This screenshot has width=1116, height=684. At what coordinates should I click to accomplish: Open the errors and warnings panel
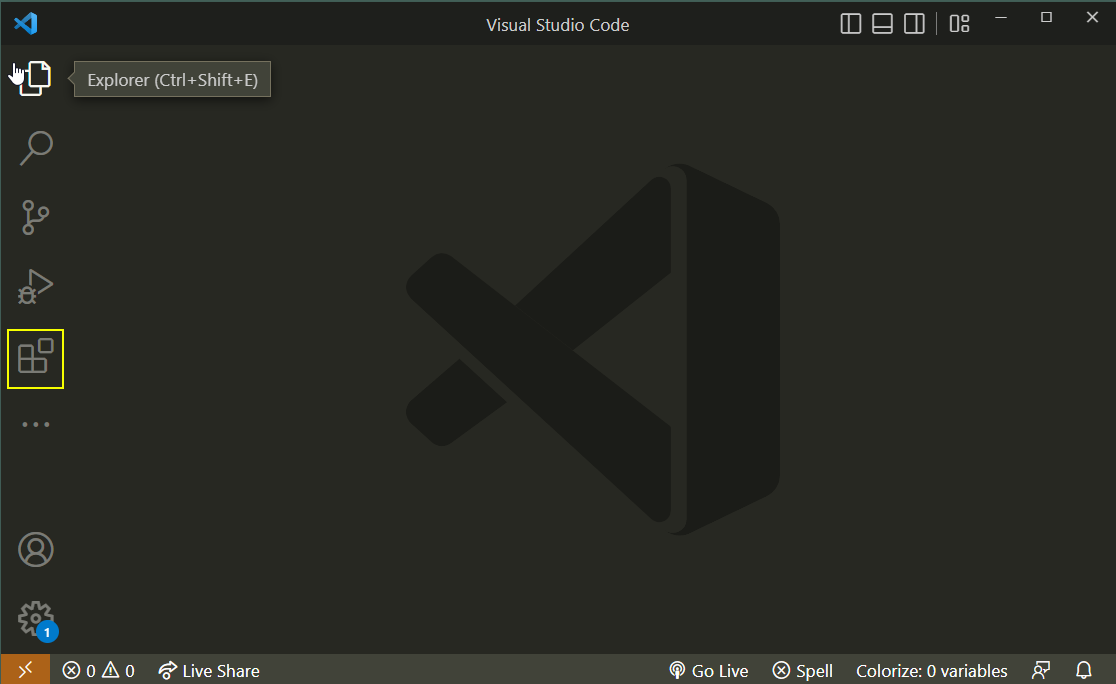[98, 670]
